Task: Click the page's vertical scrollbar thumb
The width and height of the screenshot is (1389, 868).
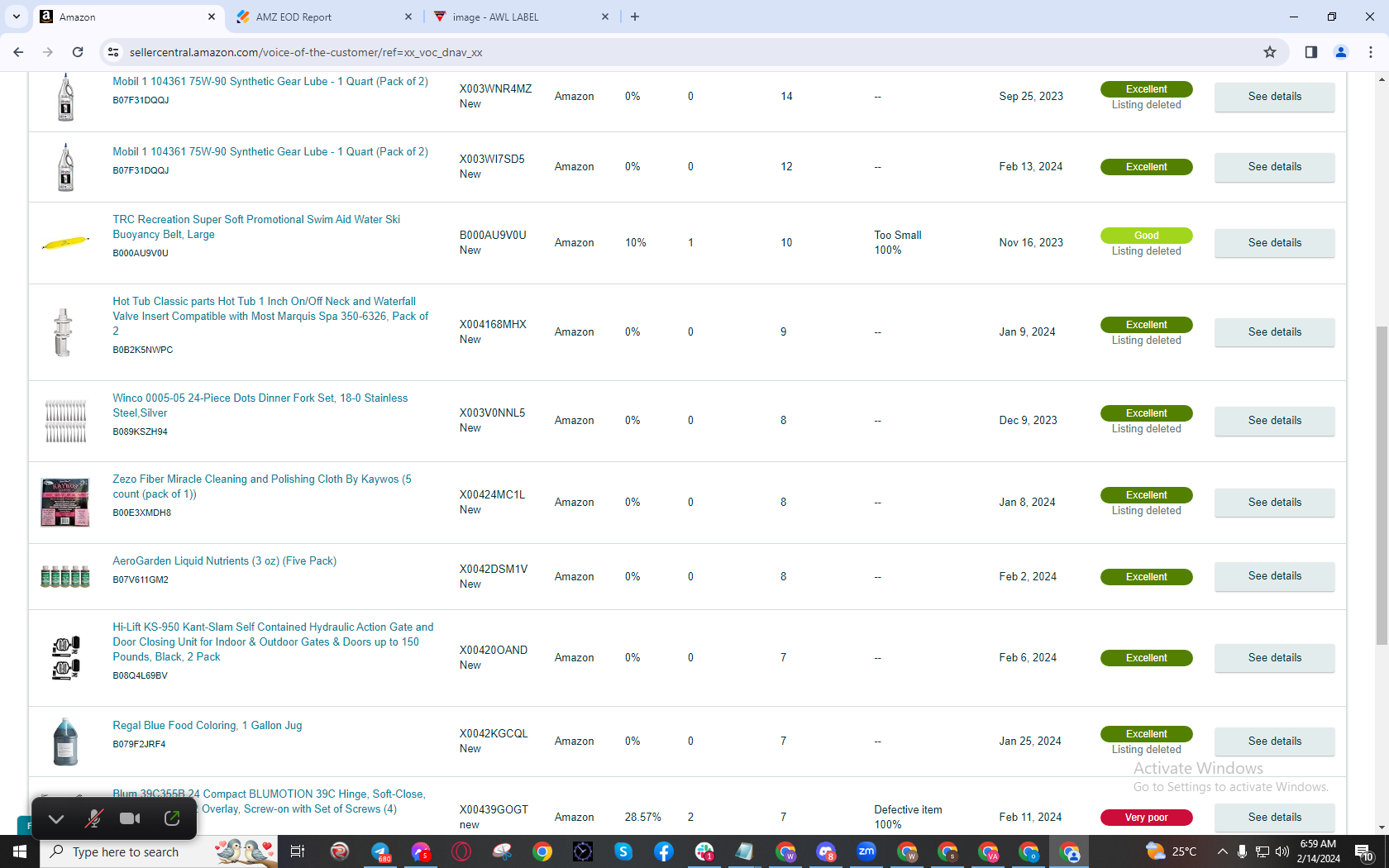Action: click(x=1382, y=485)
